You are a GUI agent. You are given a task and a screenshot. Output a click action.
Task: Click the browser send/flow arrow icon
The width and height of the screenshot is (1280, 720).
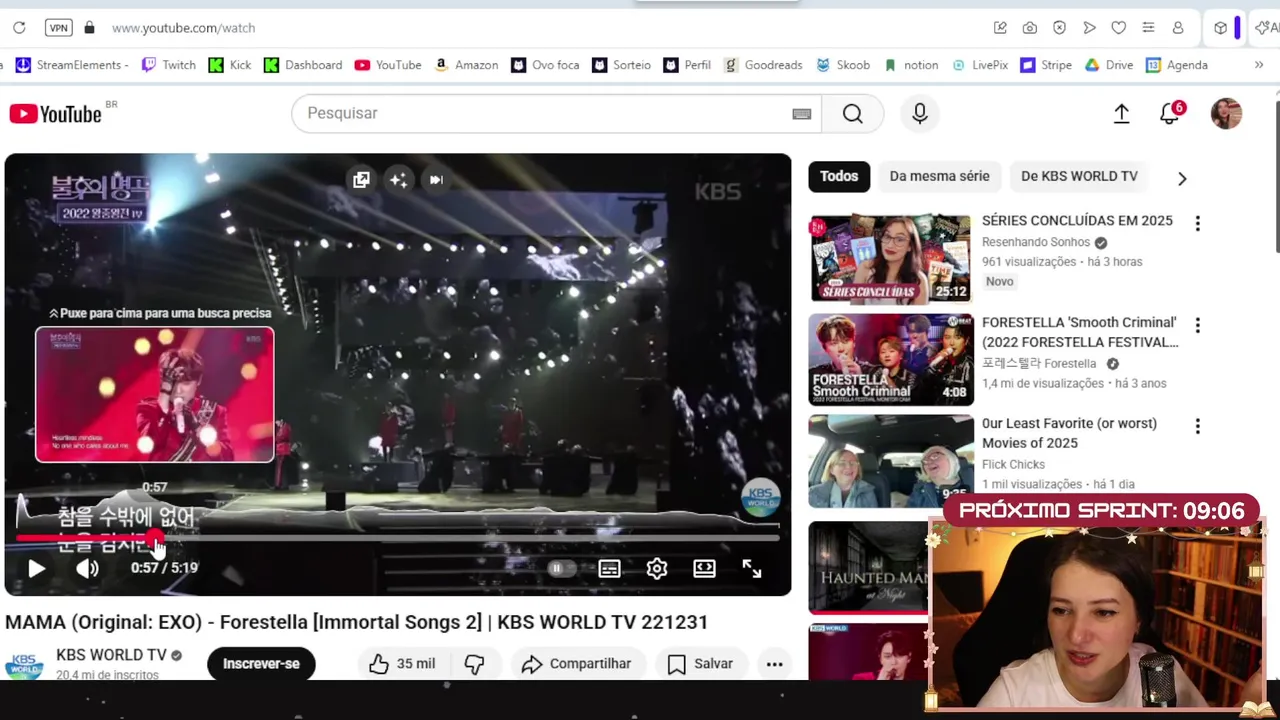click(1089, 28)
